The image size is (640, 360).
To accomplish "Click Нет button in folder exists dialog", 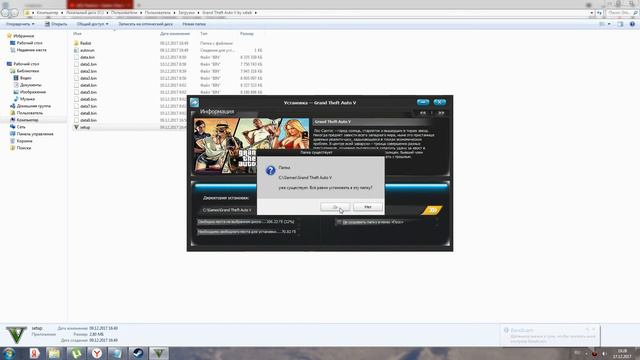I will pos(368,207).
